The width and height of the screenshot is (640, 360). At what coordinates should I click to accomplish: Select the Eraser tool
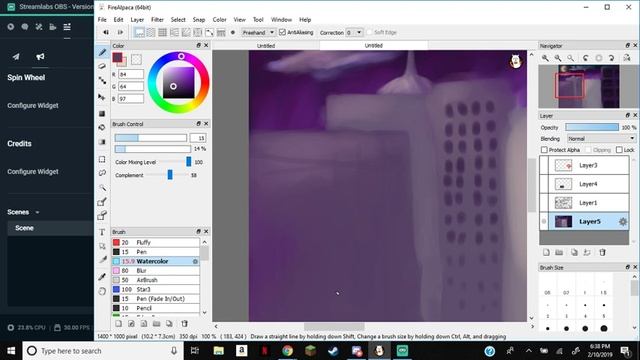(x=102, y=66)
